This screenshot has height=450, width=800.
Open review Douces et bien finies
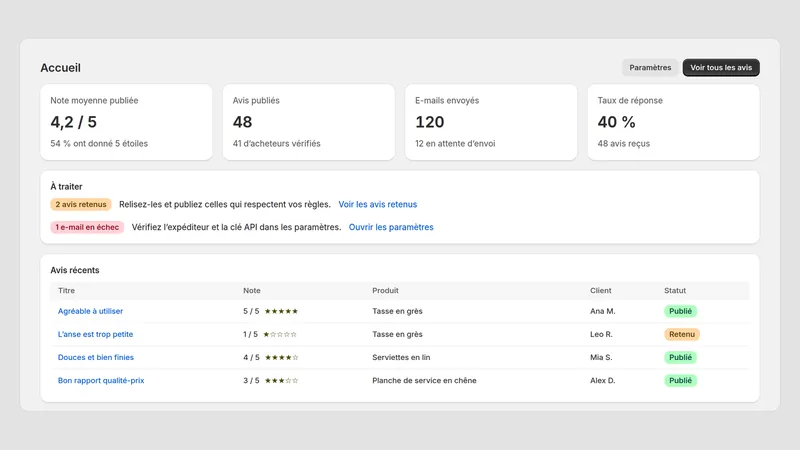pyautogui.click(x=96, y=357)
